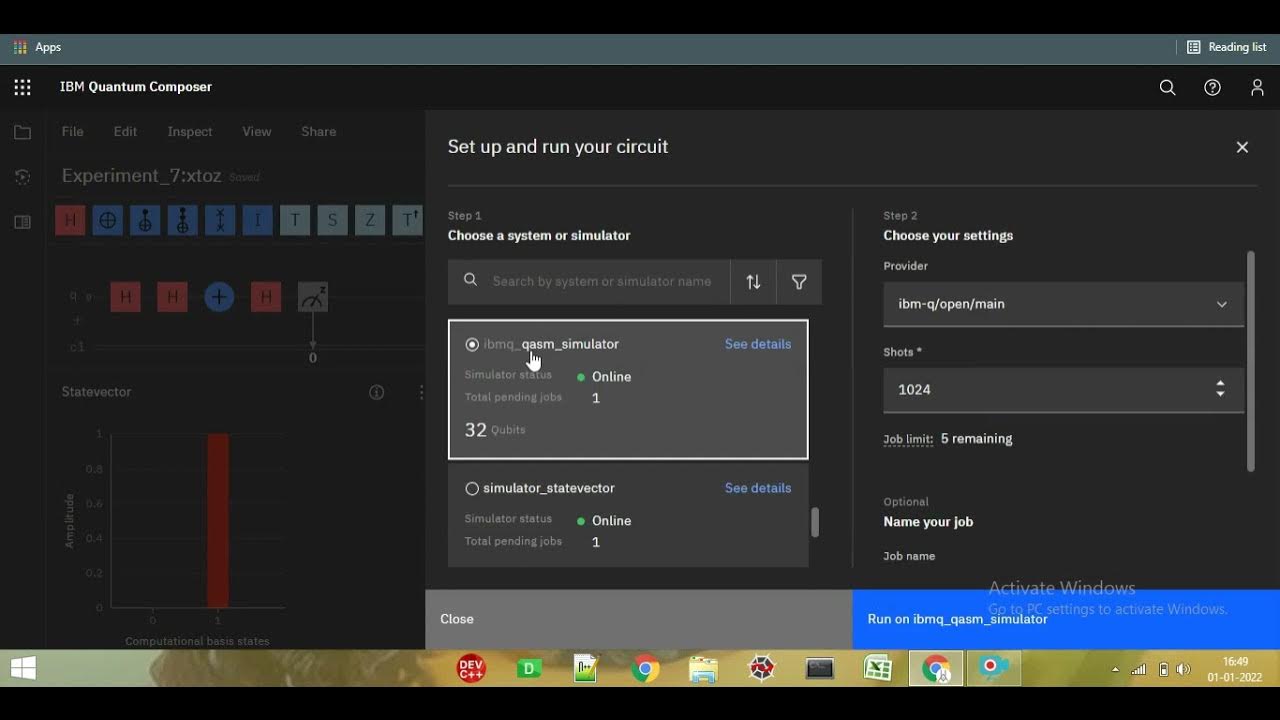This screenshot has width=1280, height=720.
Task: Open the systems filter funnel icon
Action: [x=799, y=282]
